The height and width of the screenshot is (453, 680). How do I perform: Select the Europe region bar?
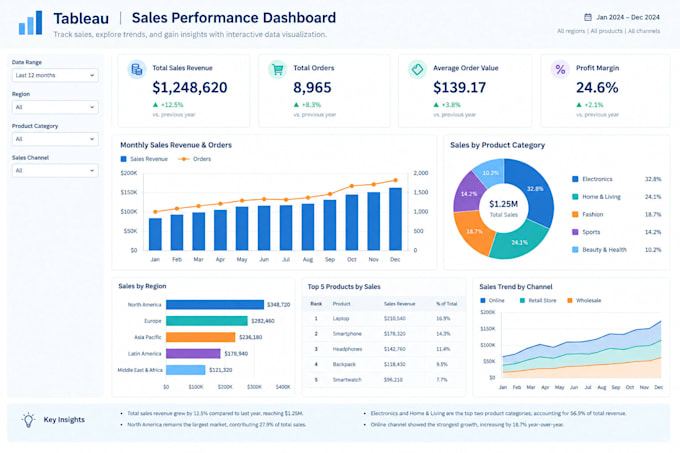point(207,321)
